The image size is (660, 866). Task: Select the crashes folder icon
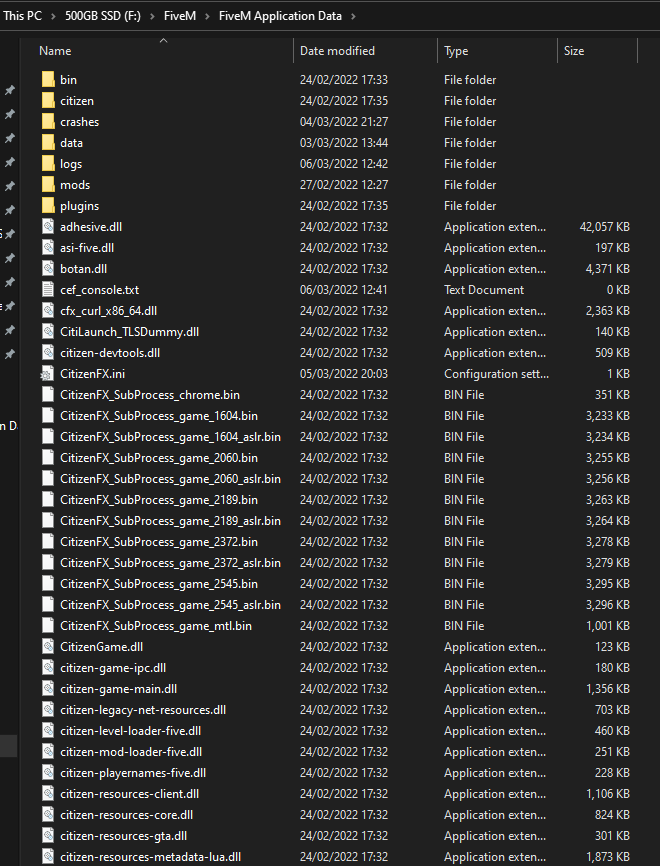click(48, 122)
